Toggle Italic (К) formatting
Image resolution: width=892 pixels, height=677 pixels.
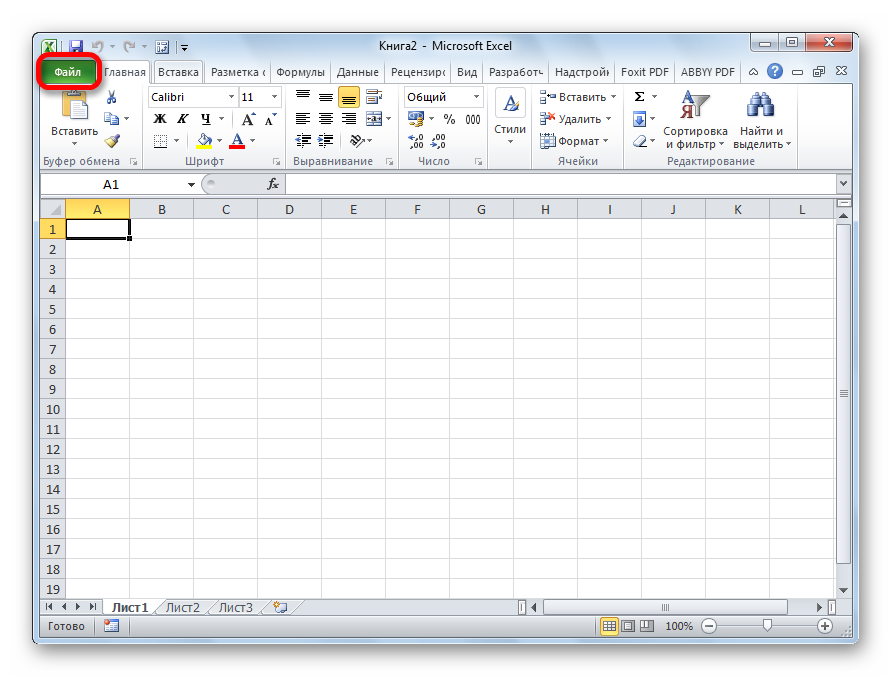coord(183,119)
